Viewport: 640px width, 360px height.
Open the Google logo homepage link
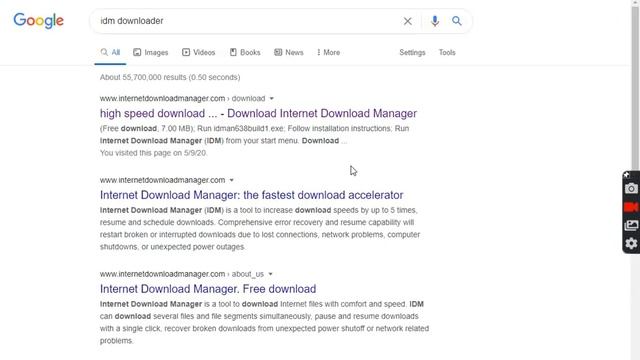tap(38, 20)
